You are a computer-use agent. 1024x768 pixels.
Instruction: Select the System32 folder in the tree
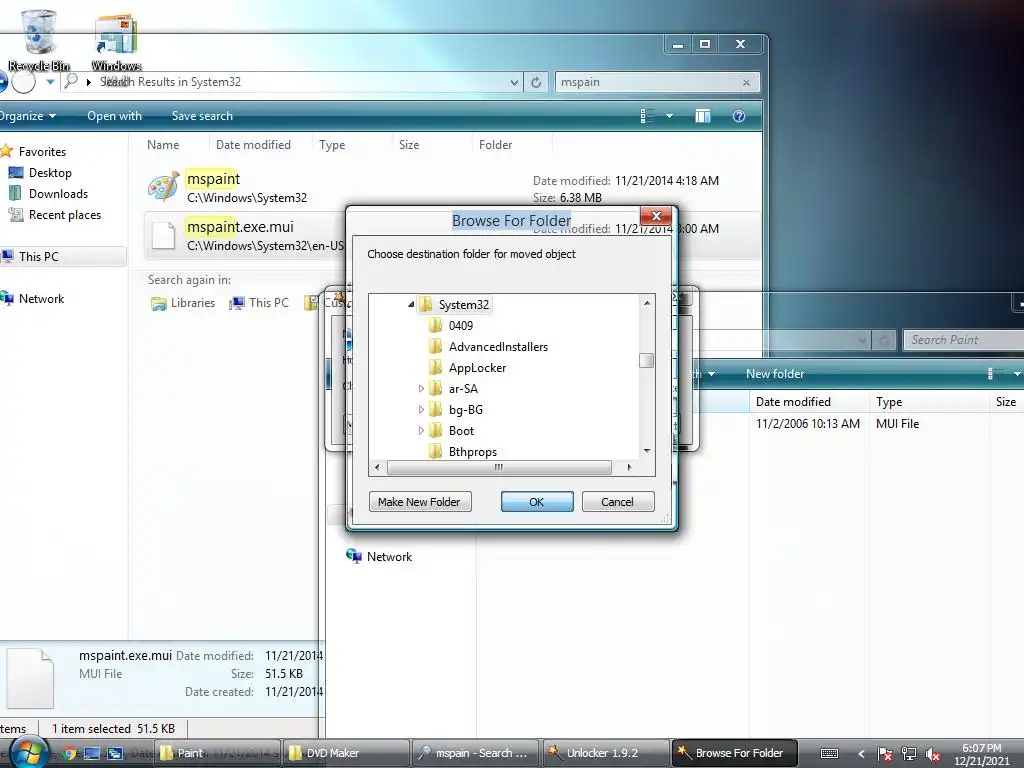click(x=463, y=304)
